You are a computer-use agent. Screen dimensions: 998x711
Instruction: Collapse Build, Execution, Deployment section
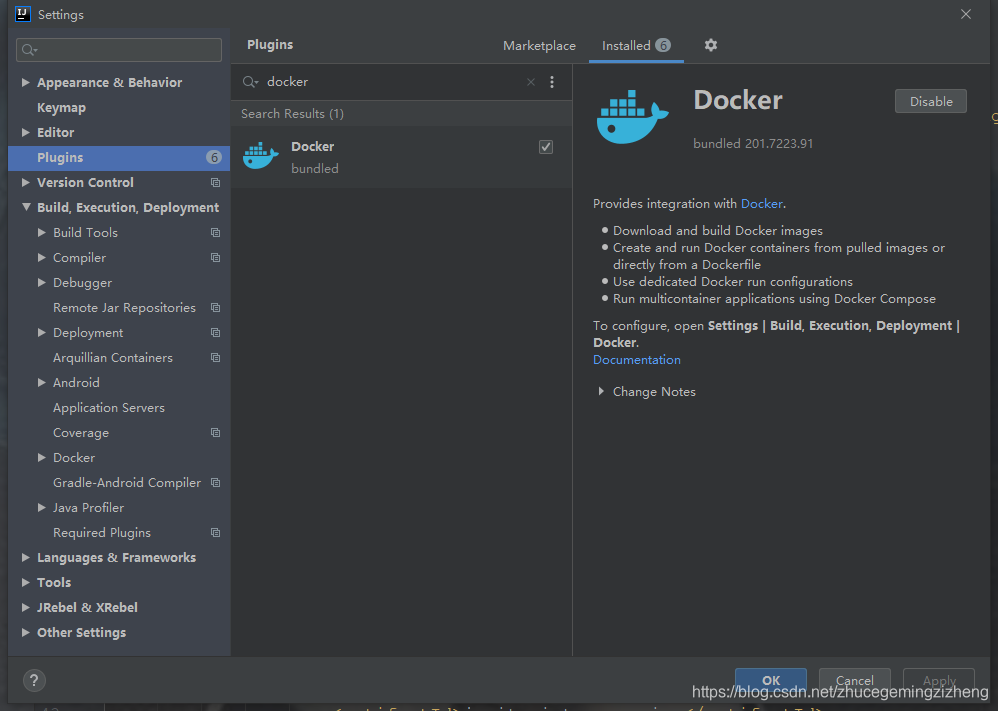25,208
